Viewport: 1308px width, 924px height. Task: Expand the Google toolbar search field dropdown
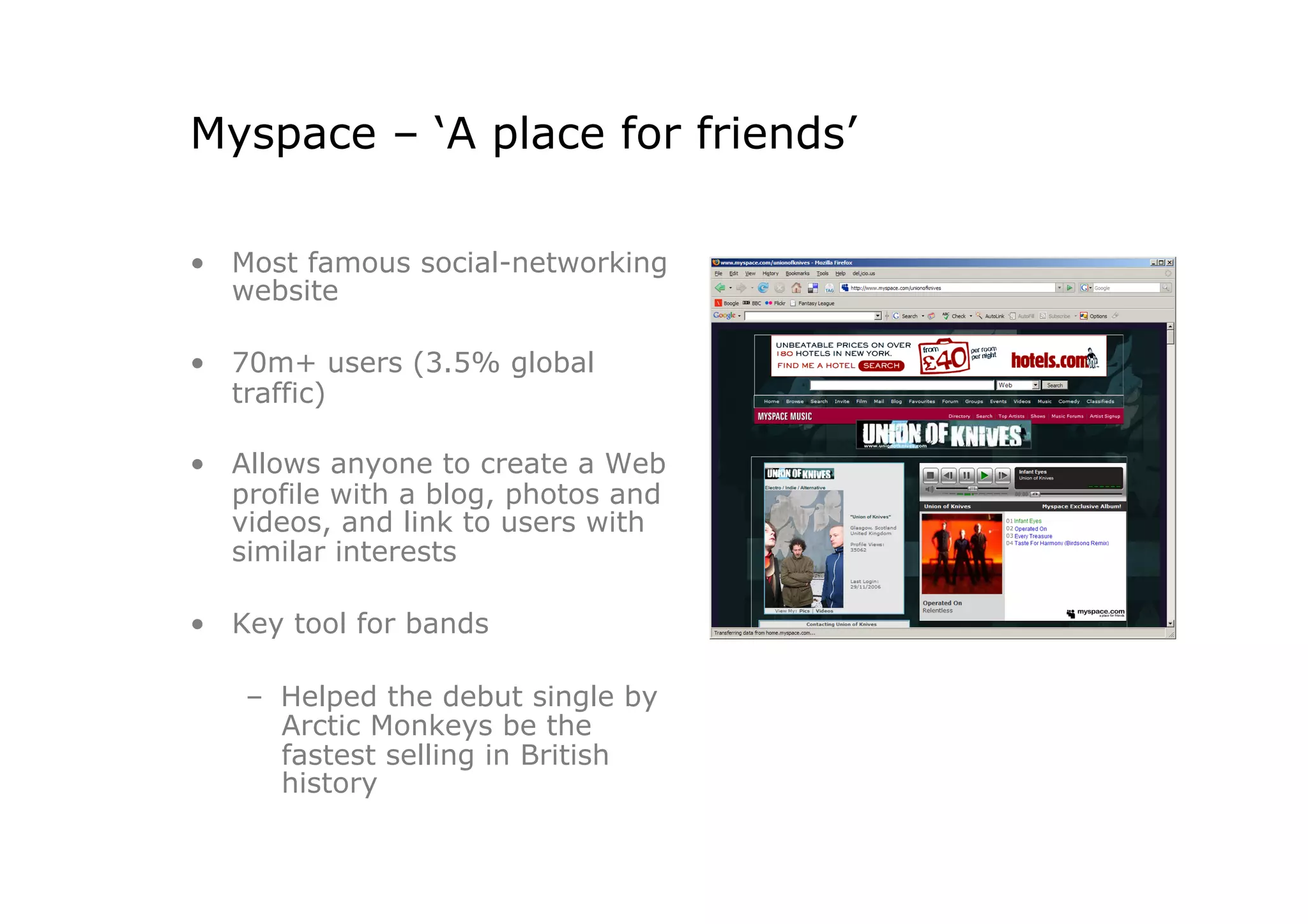(878, 316)
